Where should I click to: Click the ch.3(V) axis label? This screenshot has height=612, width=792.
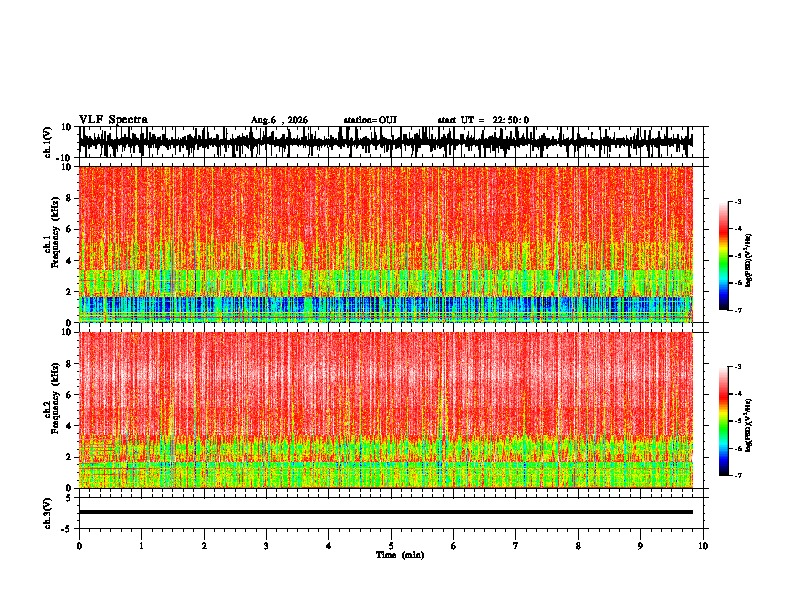click(x=48, y=513)
